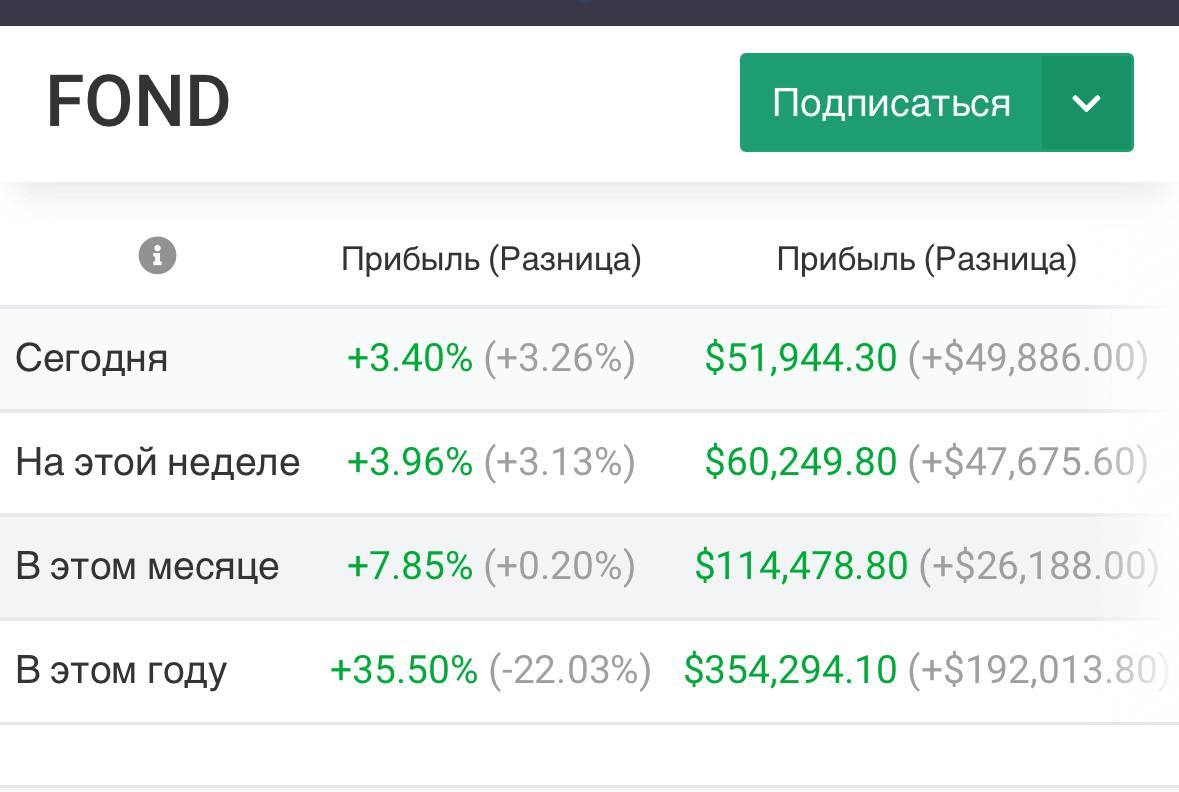
Task: Click the $114,478.80 monthly profit amount
Action: click(x=802, y=566)
